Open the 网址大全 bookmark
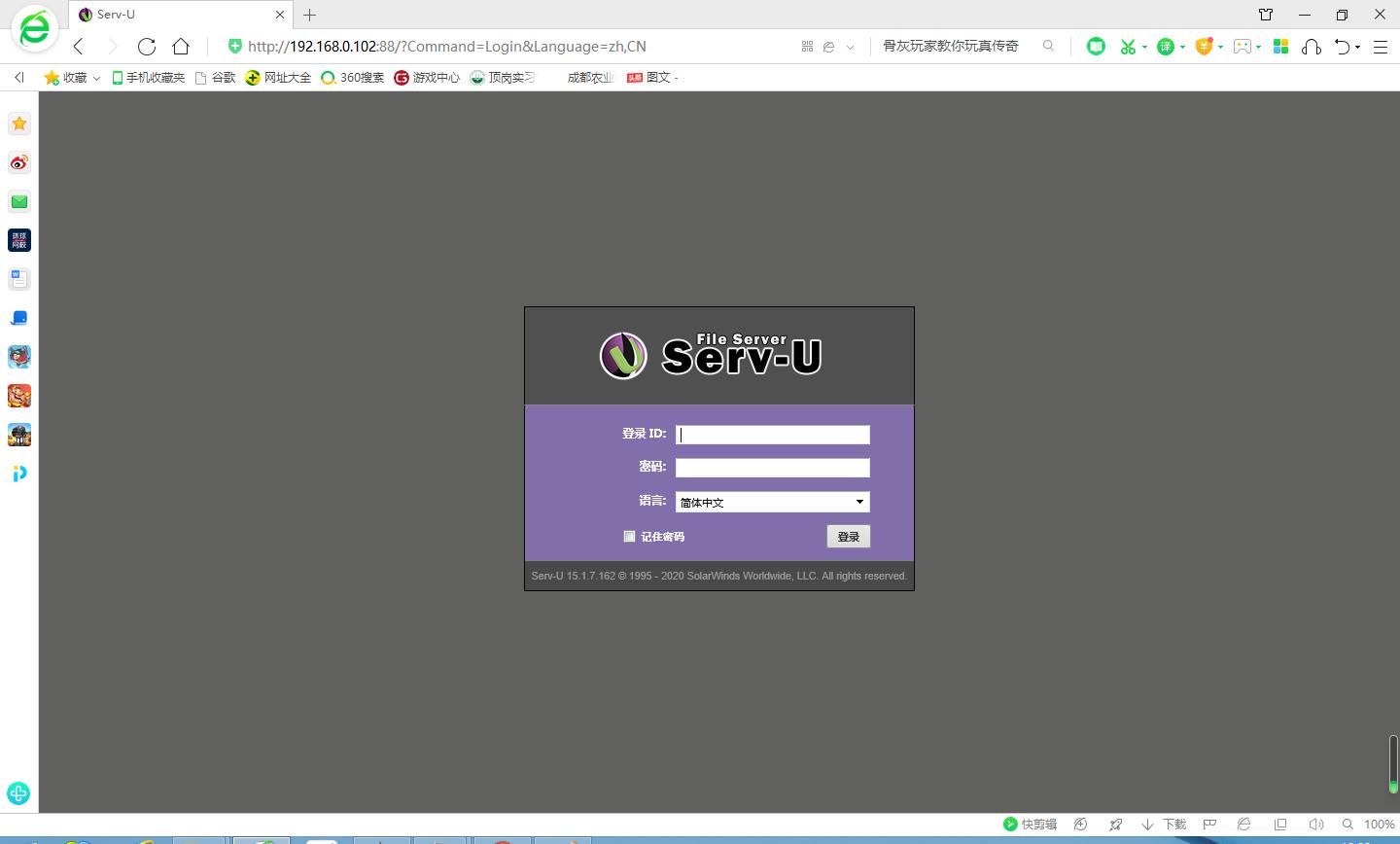1400x844 pixels. [278, 77]
